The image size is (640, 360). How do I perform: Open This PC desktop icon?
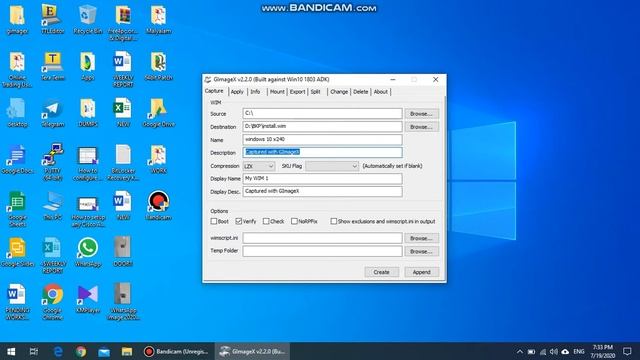tap(52, 206)
